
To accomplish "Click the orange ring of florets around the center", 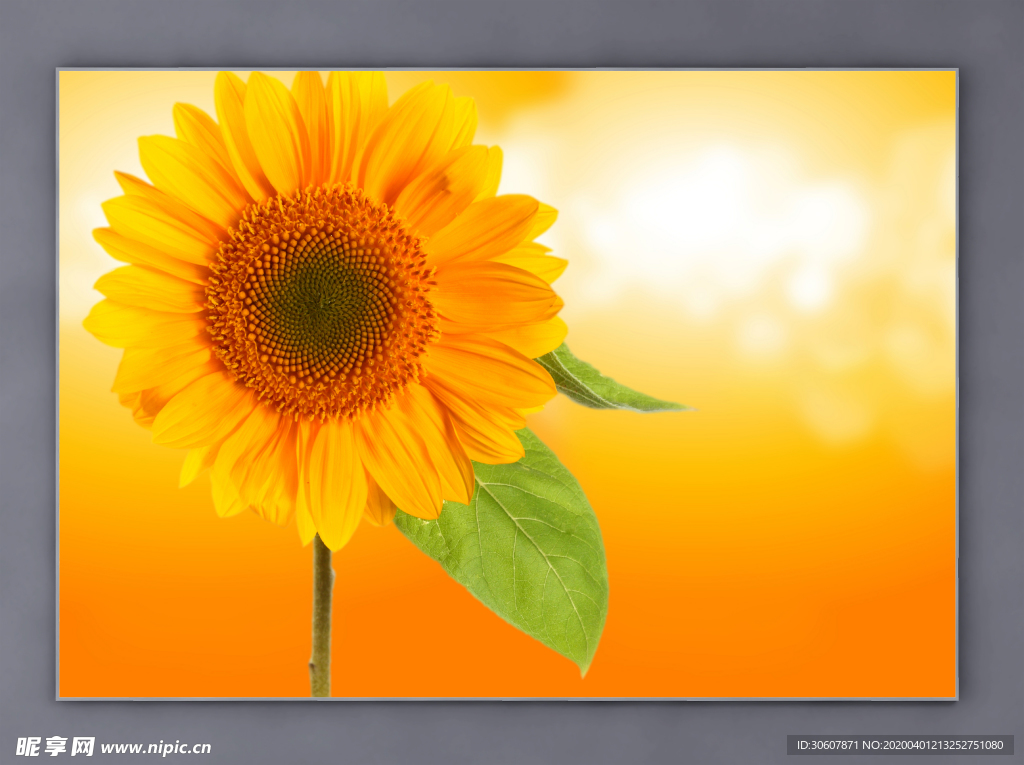I will click(x=240, y=330).
